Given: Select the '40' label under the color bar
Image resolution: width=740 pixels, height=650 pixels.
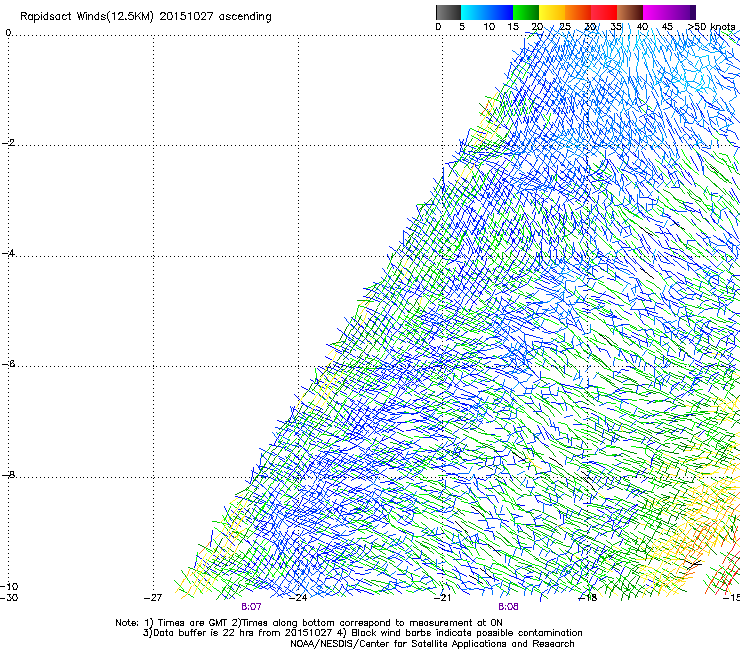Looking at the screenshot, I should pyautogui.click(x=642, y=27).
